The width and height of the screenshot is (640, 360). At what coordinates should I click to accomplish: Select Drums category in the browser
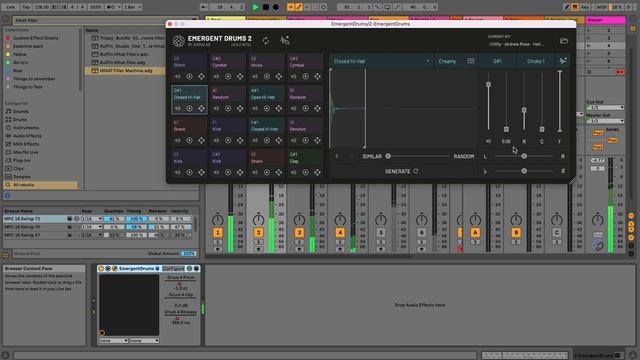tap(20, 120)
